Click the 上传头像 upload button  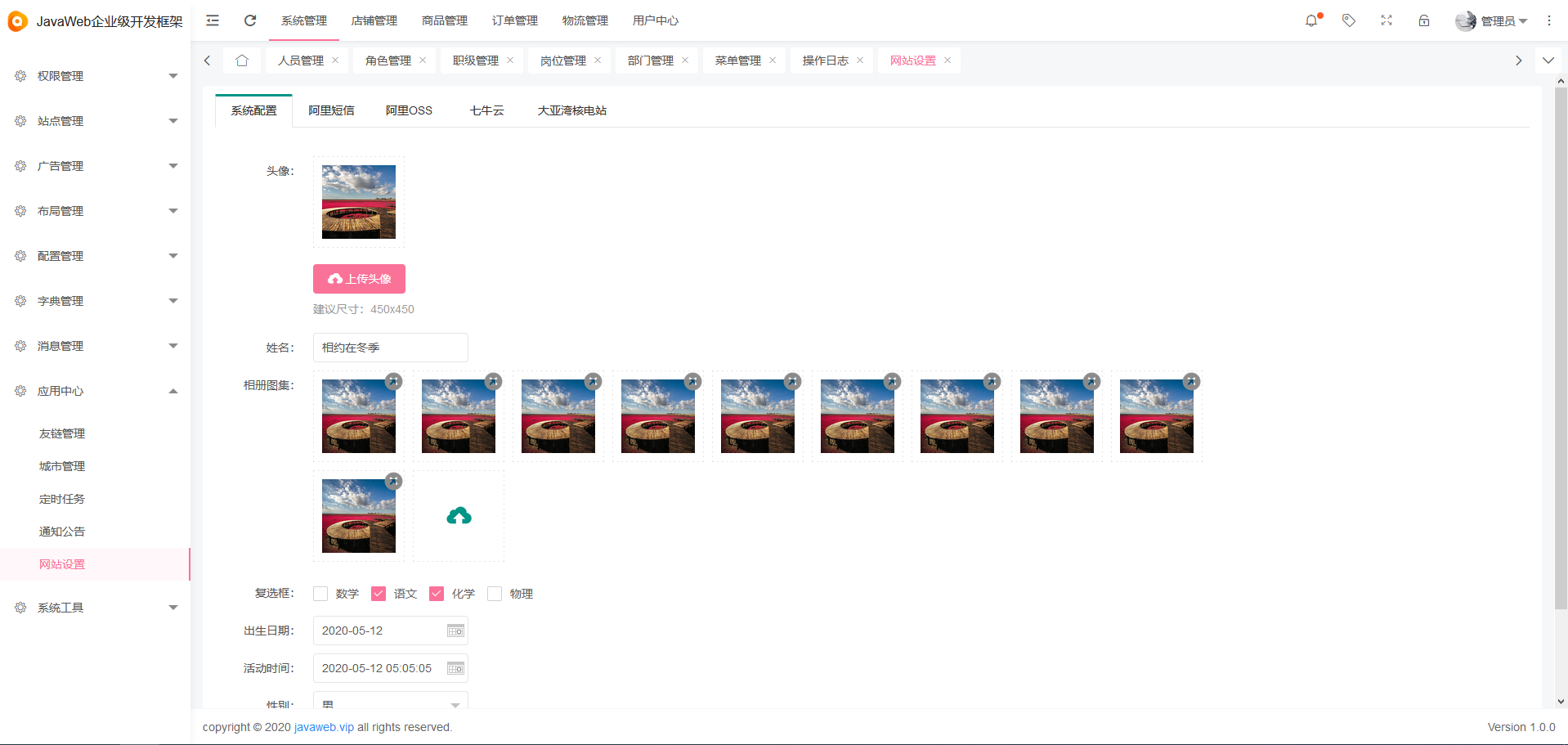(x=358, y=278)
